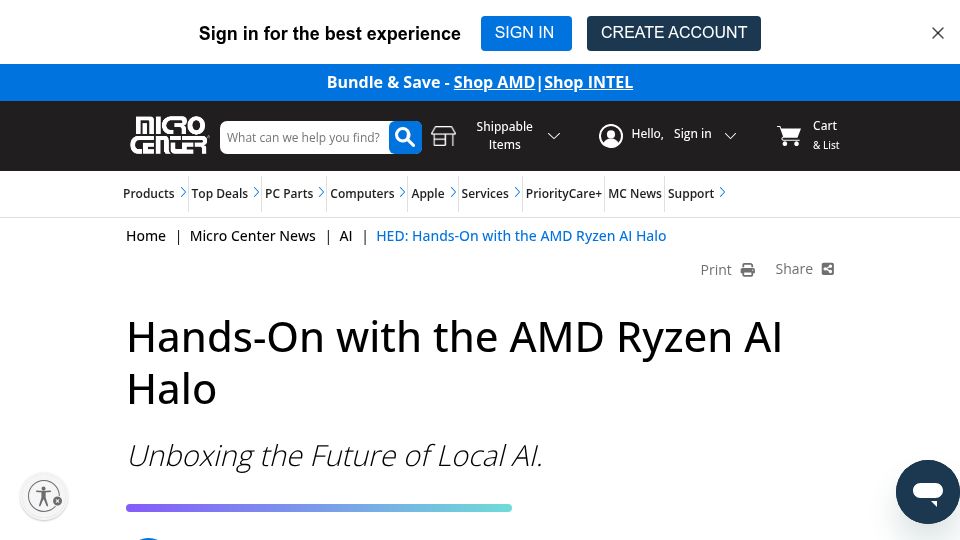Click the Micro Center logo
This screenshot has width=960, height=540.
(170, 135)
